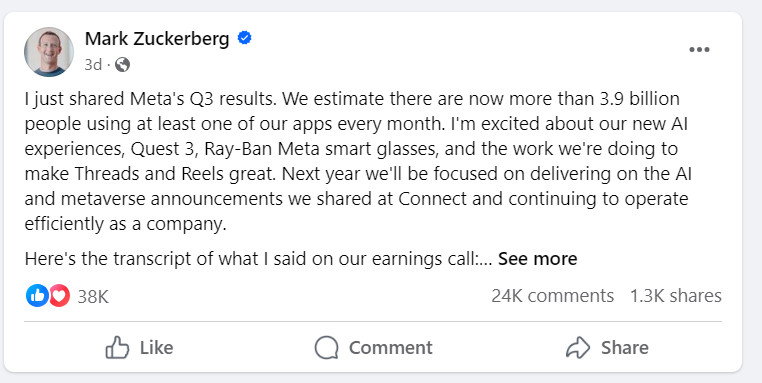This screenshot has height=383, width=762.
Task: Click the blue verified badge icon
Action: (244, 38)
